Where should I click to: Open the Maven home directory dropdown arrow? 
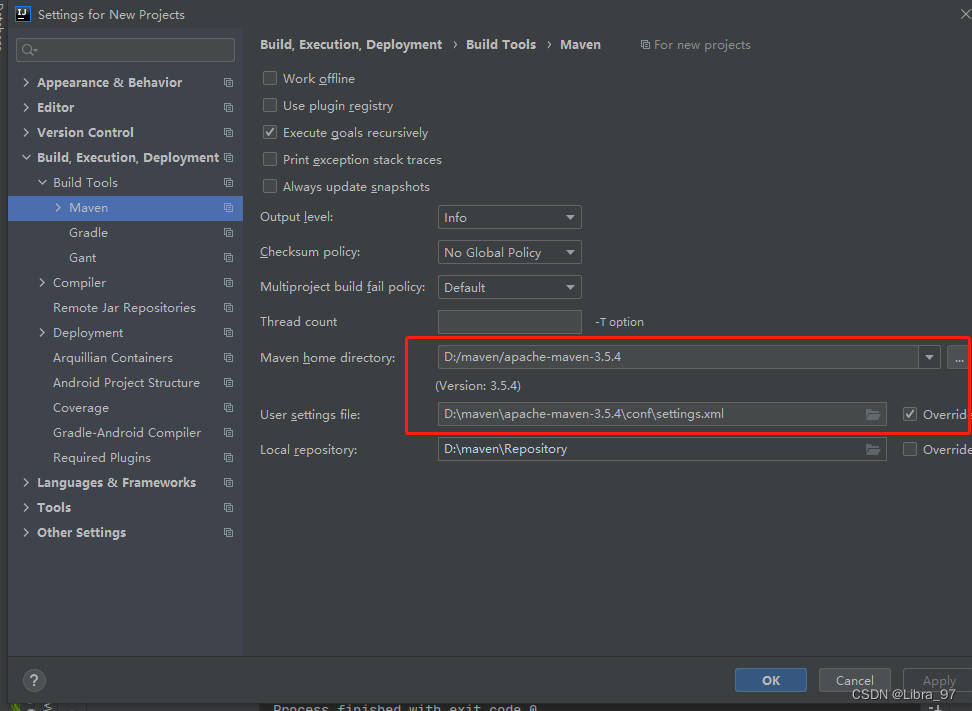click(929, 357)
